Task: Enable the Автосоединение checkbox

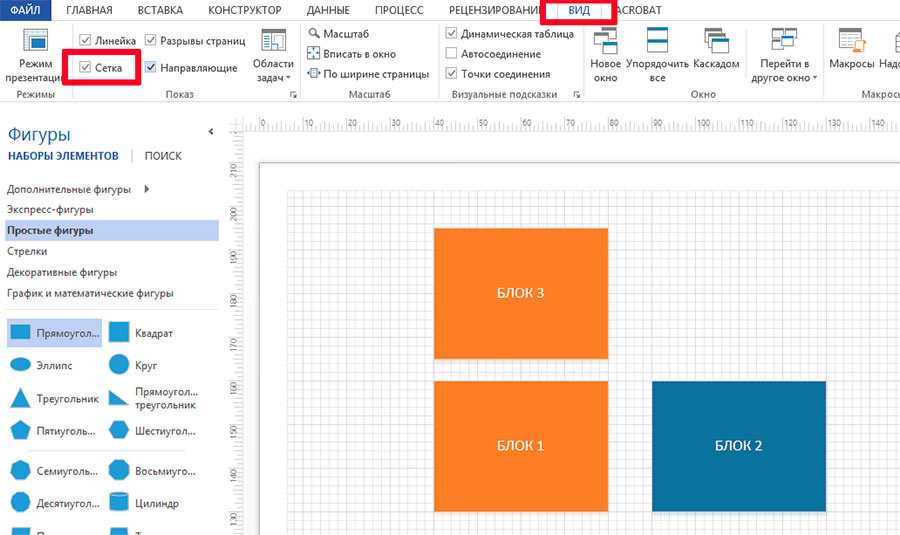Action: 452,53
